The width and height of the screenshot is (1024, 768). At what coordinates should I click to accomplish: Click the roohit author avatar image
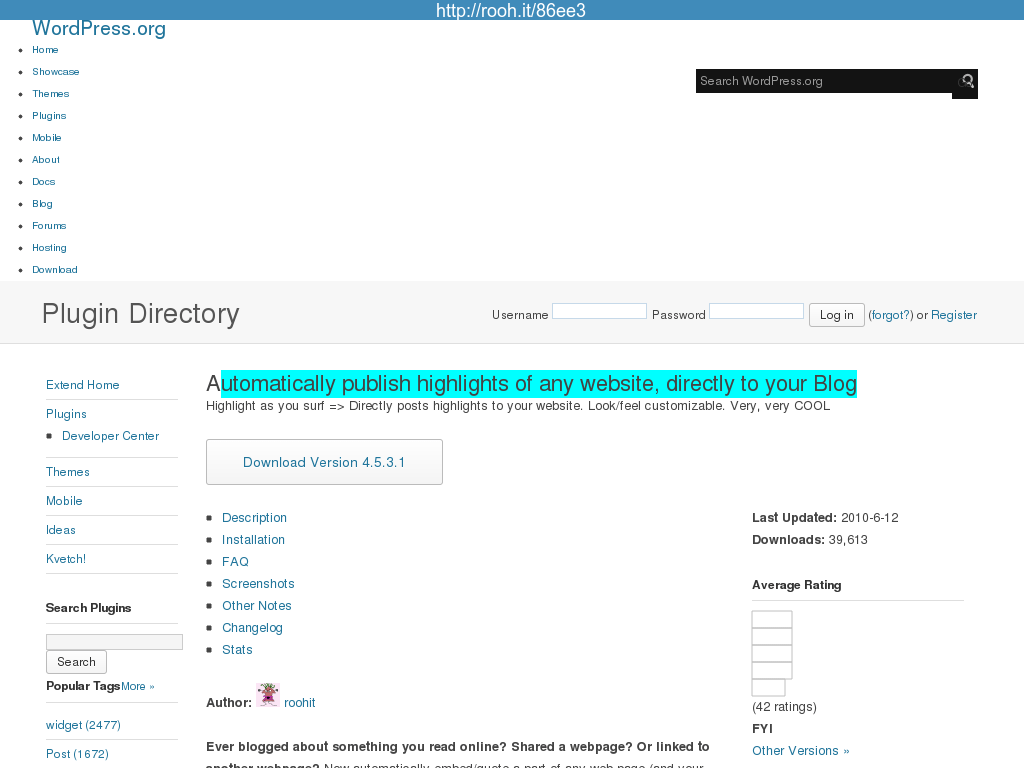(267, 695)
